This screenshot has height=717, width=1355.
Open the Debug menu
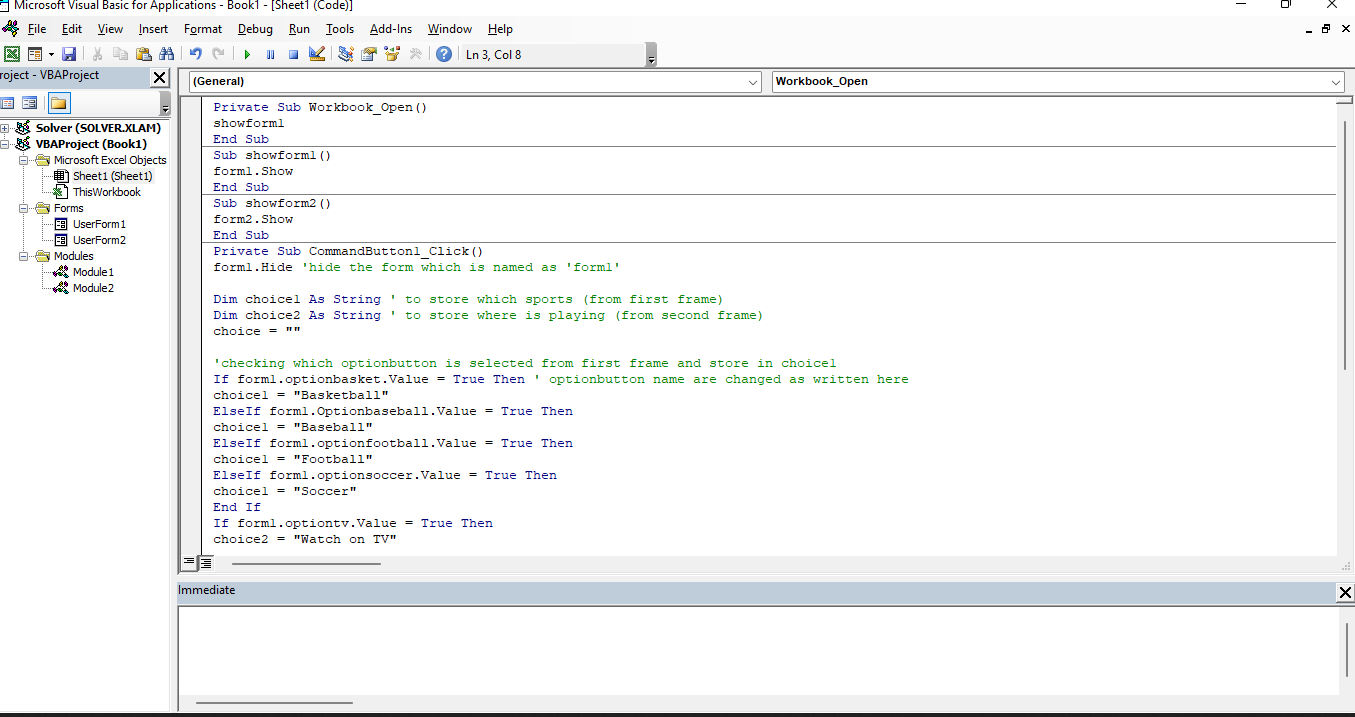coord(254,29)
